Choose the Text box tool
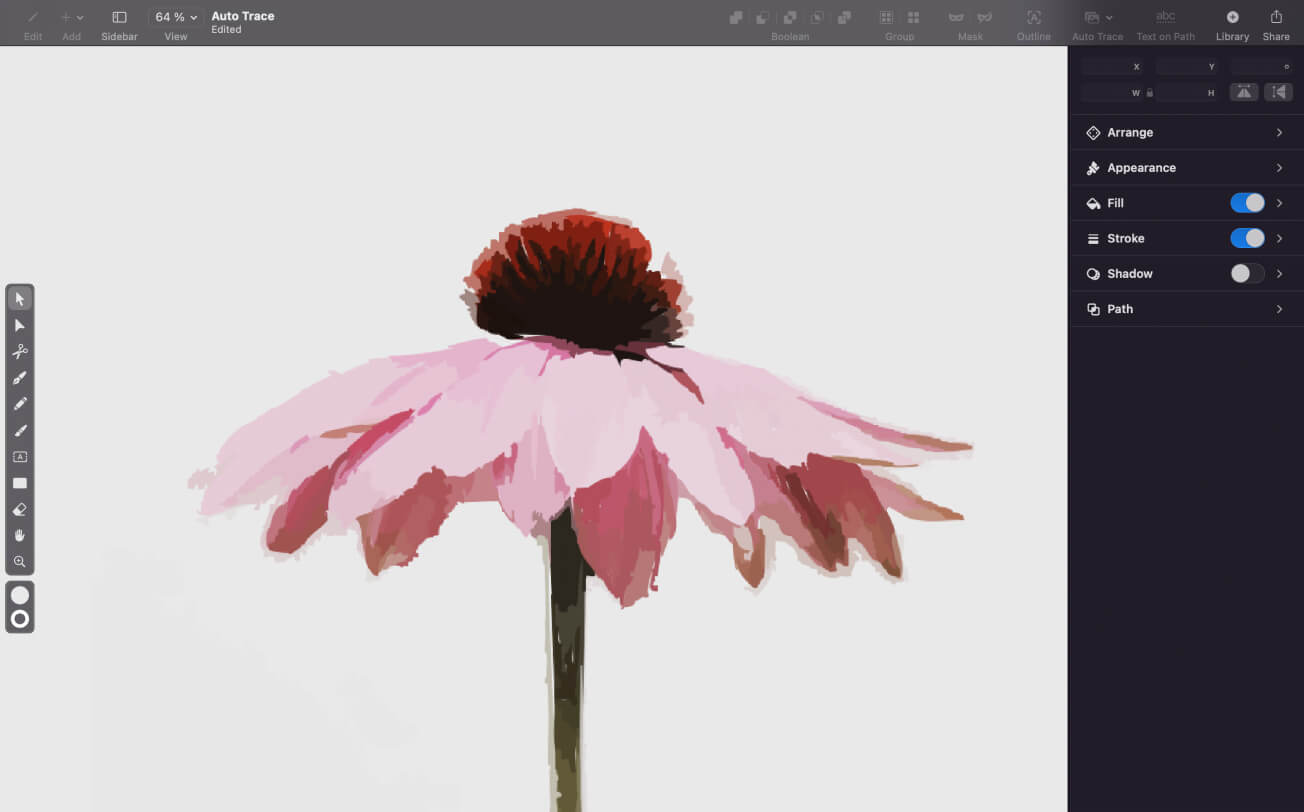Screen dimensions: 1304x812 (x=20, y=457)
